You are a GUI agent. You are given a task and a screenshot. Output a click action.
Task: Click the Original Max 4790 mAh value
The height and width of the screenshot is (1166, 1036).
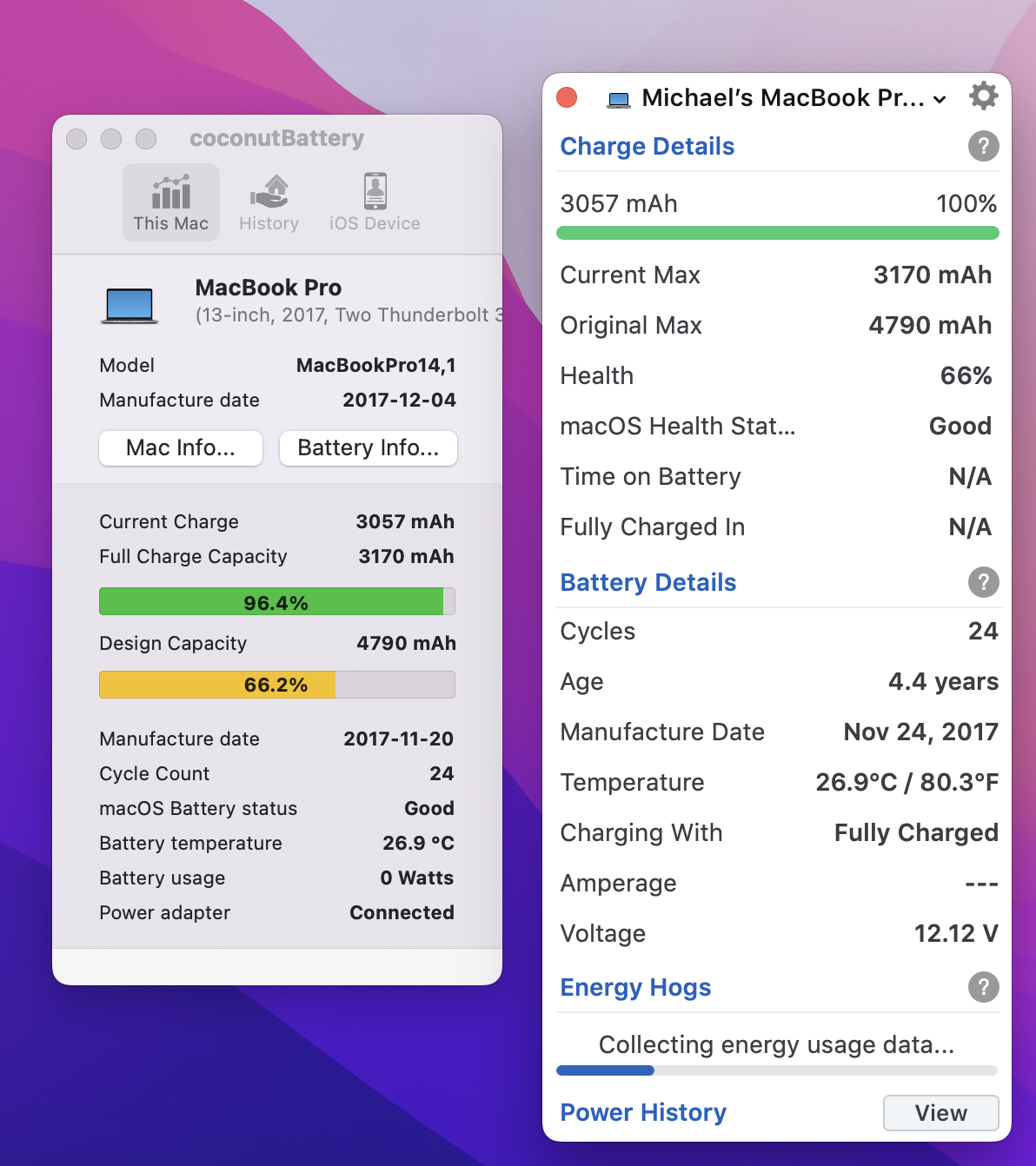(930, 325)
